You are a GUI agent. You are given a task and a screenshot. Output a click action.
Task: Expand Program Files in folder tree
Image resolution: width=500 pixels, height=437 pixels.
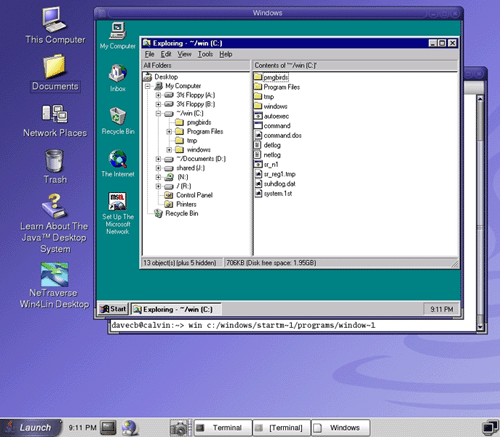click(169, 132)
